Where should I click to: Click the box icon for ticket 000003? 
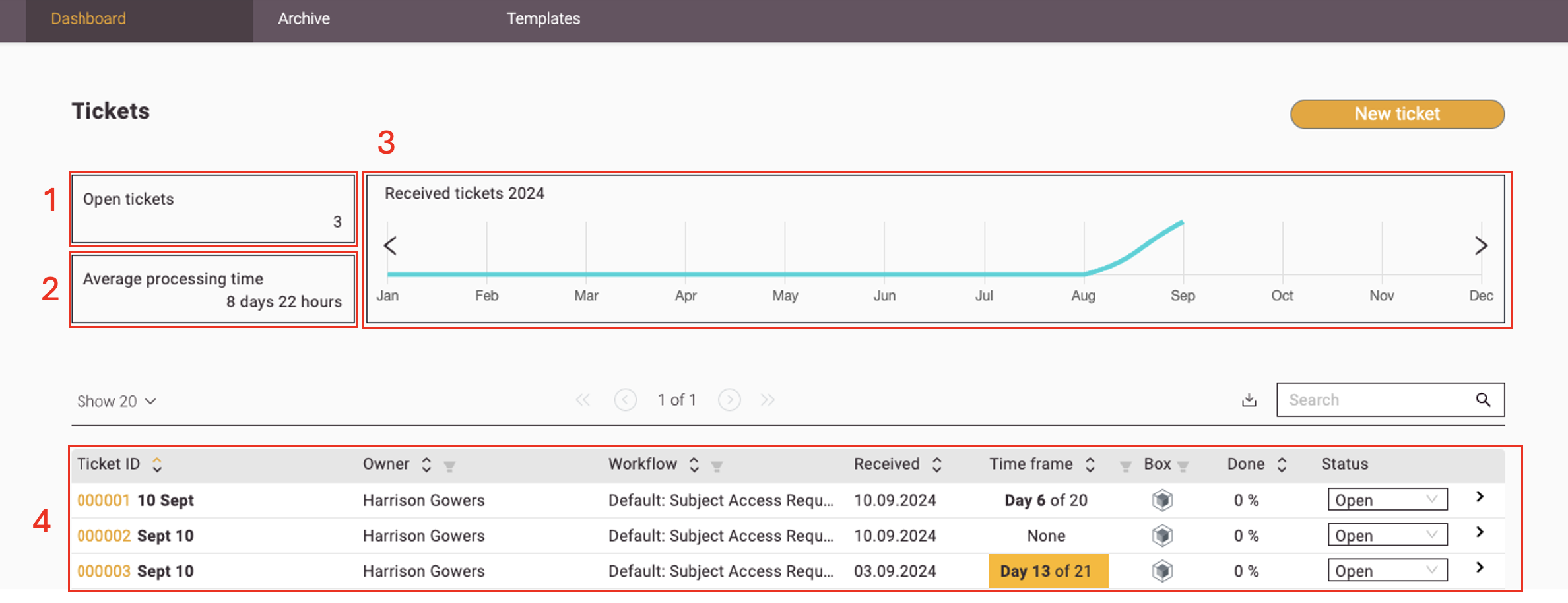click(x=1162, y=571)
